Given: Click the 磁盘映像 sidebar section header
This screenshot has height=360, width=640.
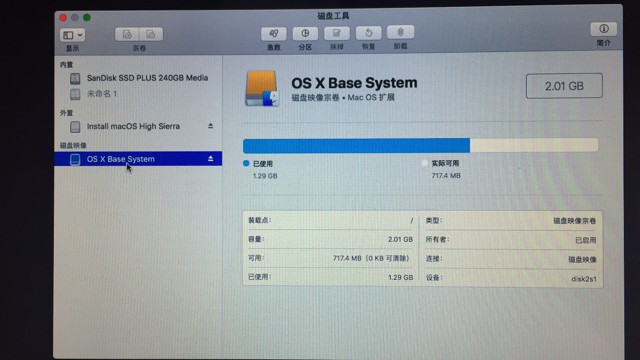Looking at the screenshot, I should pos(73,145).
